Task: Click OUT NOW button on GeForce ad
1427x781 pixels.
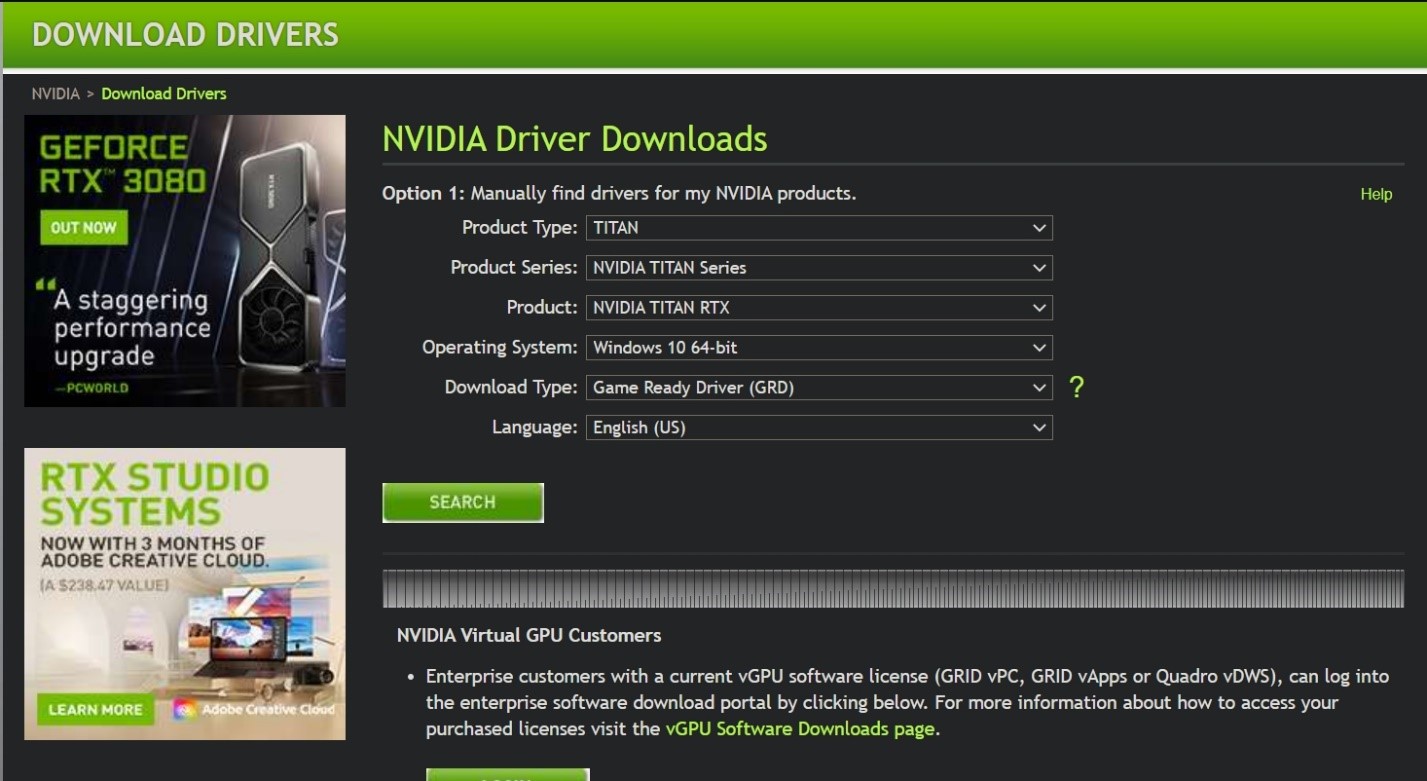Action: 84,228
